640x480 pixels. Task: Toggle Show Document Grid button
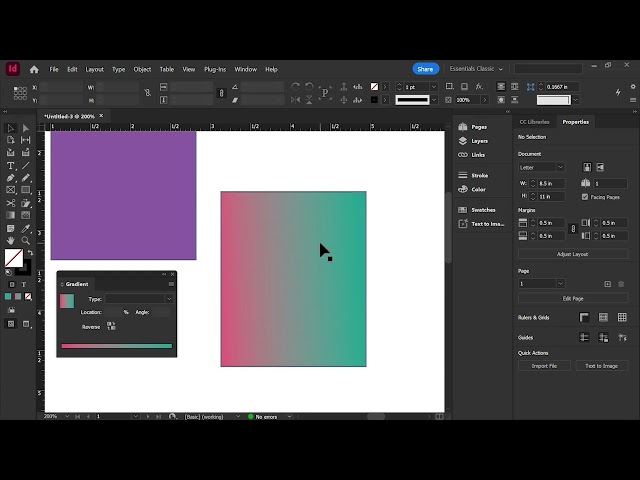pos(622,318)
